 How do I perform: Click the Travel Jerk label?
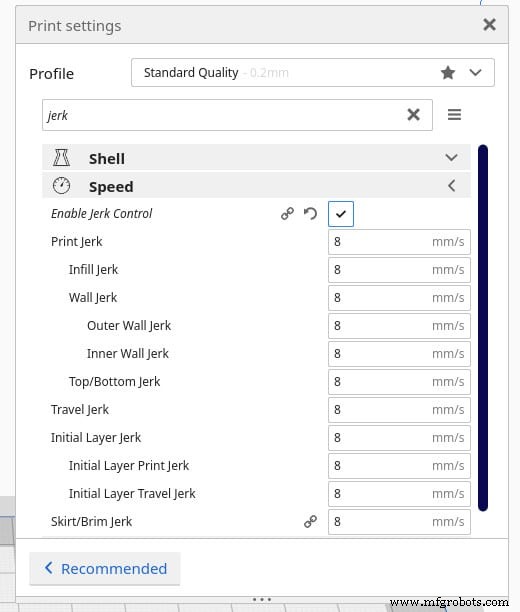[x=80, y=409]
